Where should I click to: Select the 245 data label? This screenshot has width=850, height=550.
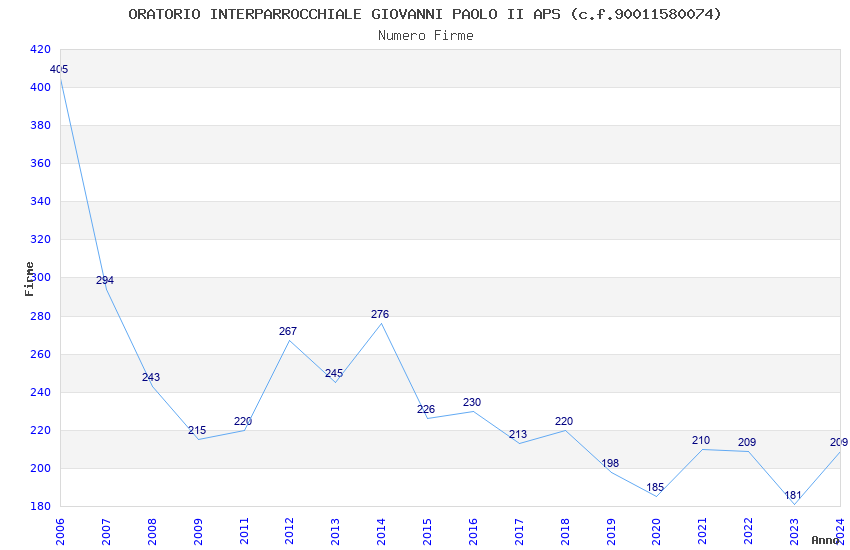click(334, 373)
